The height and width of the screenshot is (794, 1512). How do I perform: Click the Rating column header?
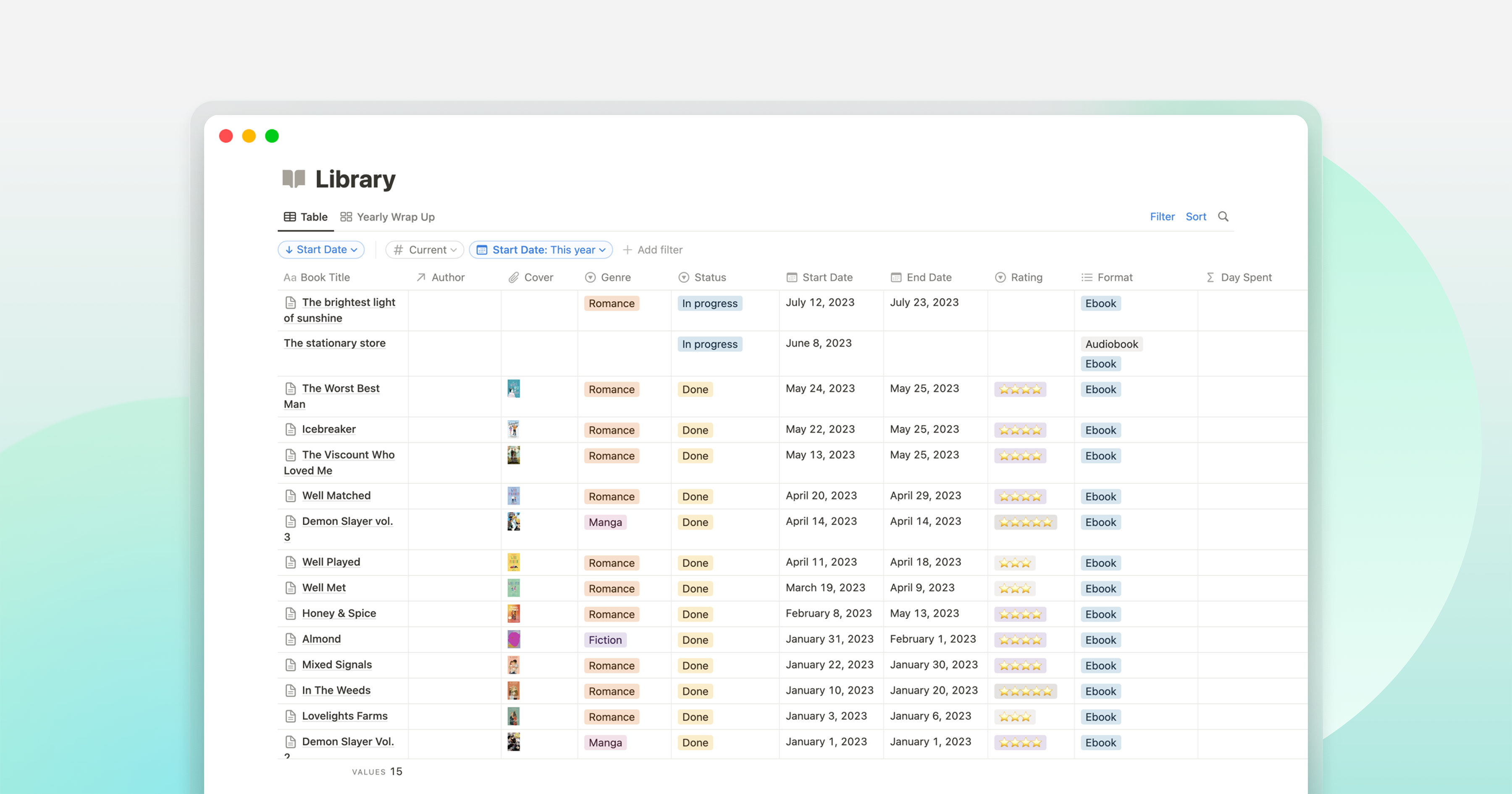coord(1019,277)
